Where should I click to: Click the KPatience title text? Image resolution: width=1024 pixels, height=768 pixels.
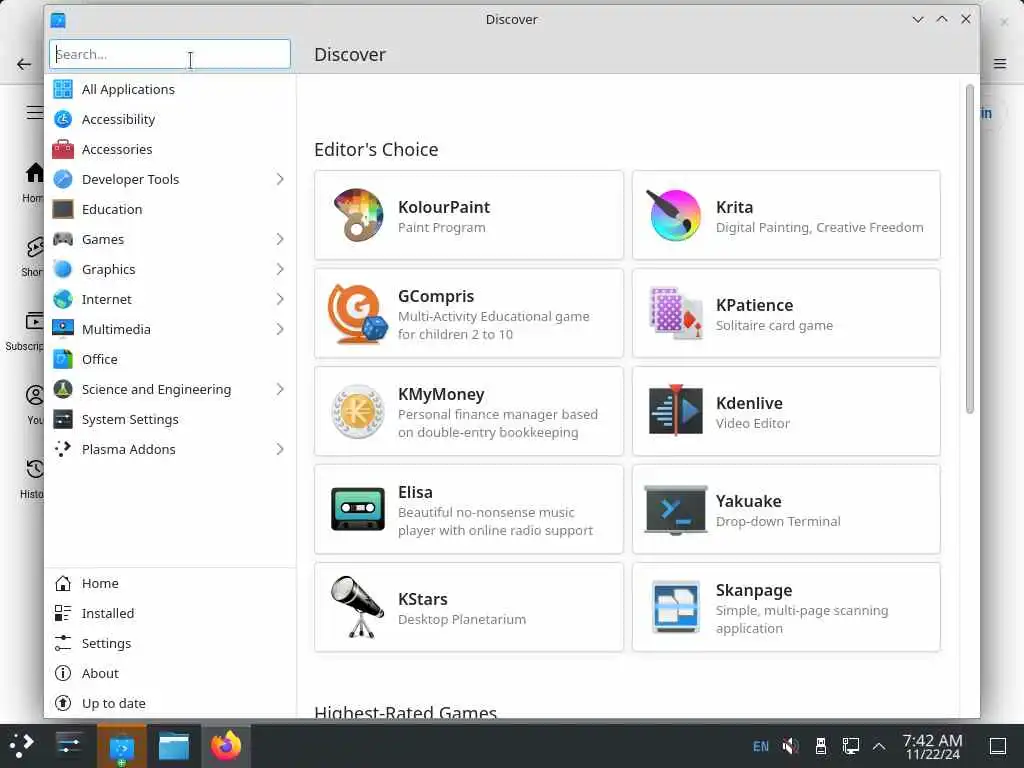pos(754,305)
